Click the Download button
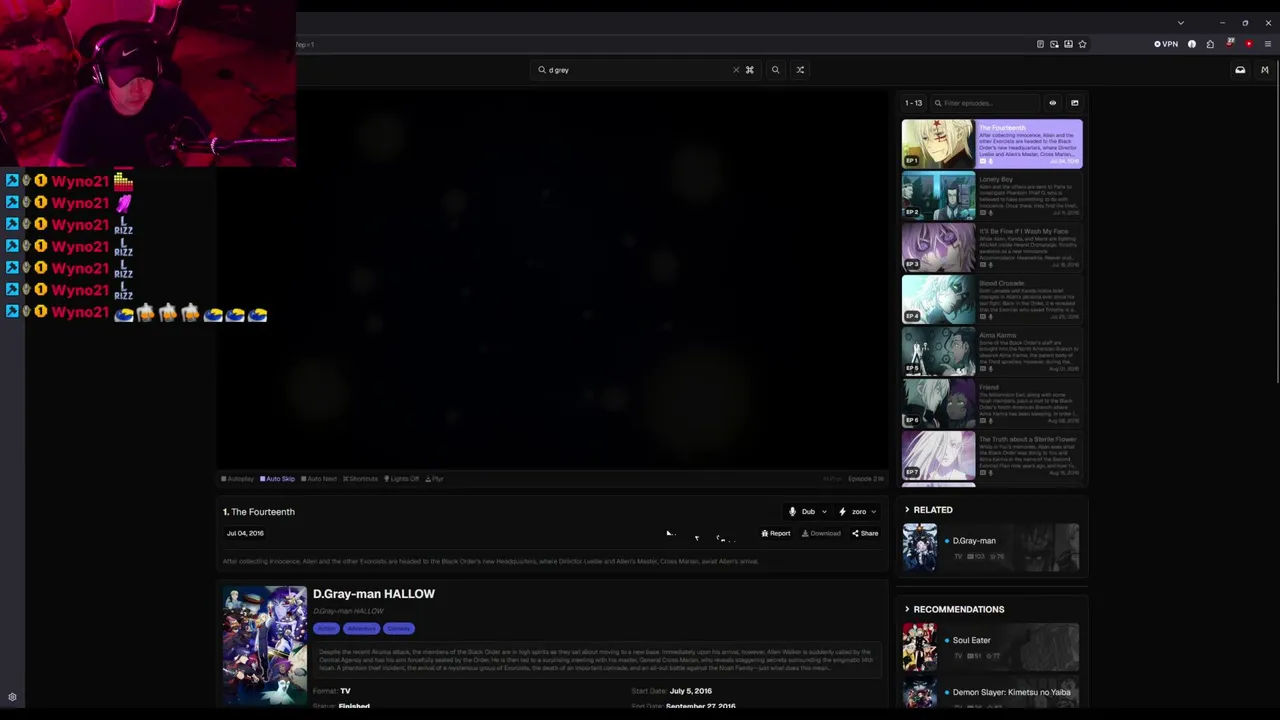This screenshot has width=1280, height=720. 821,534
